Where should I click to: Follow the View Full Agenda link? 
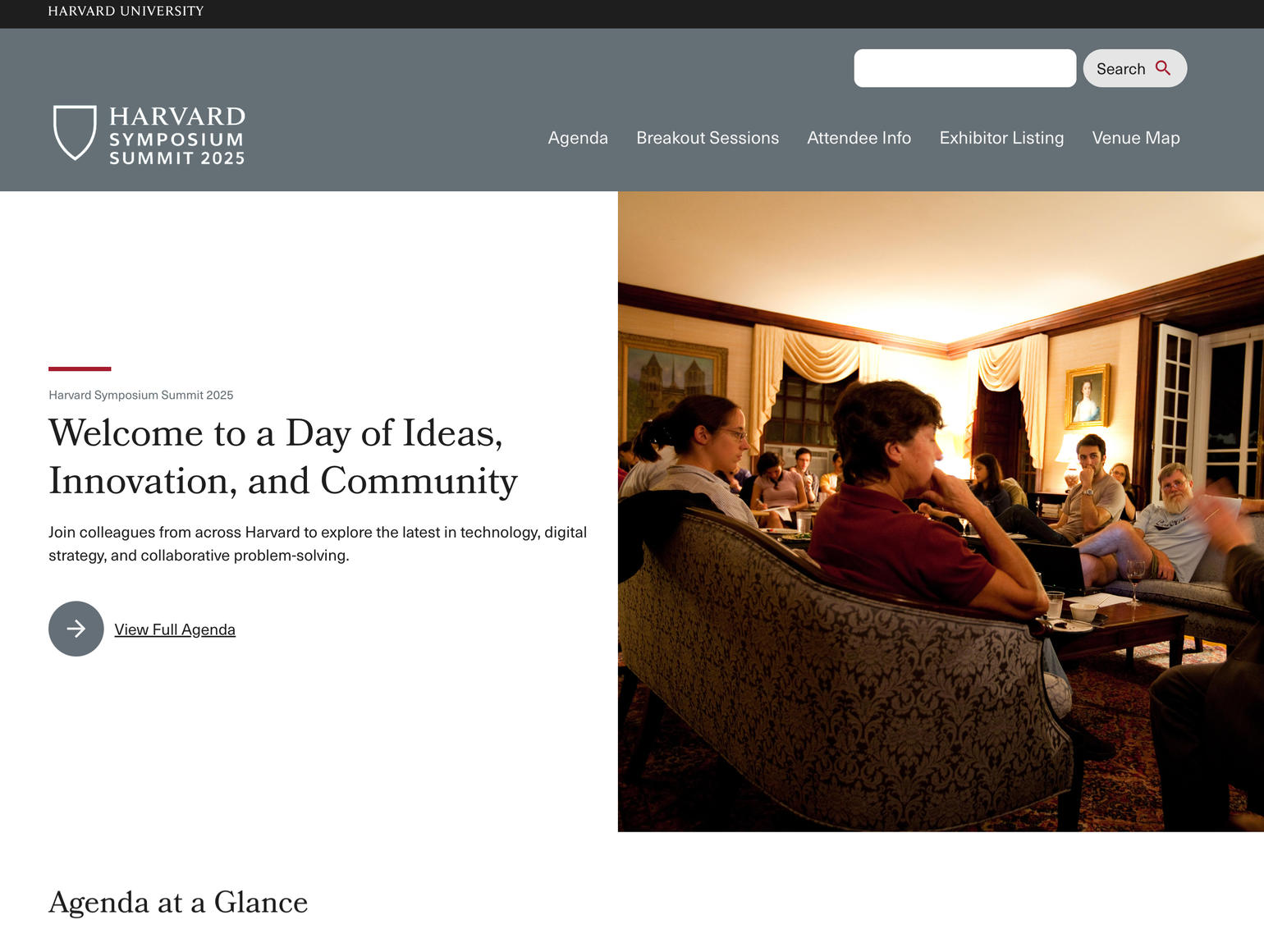(175, 629)
